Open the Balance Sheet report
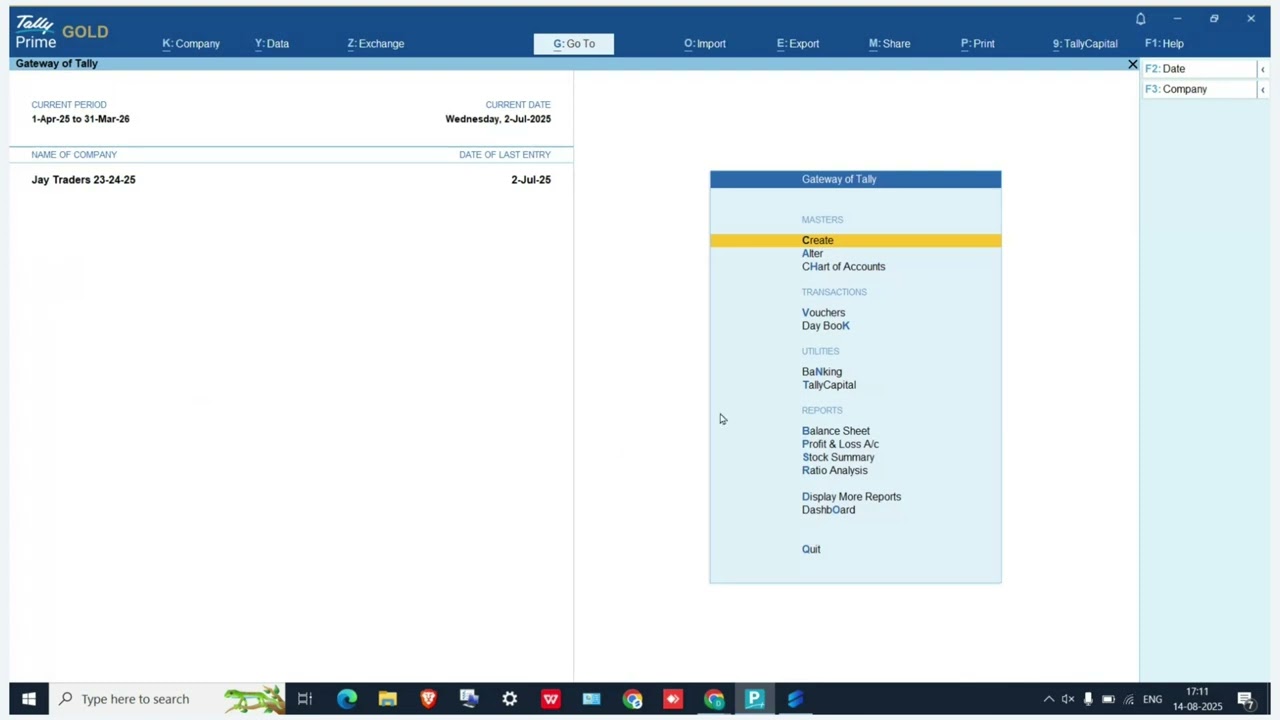This screenshot has width=1280, height=720. point(835,431)
